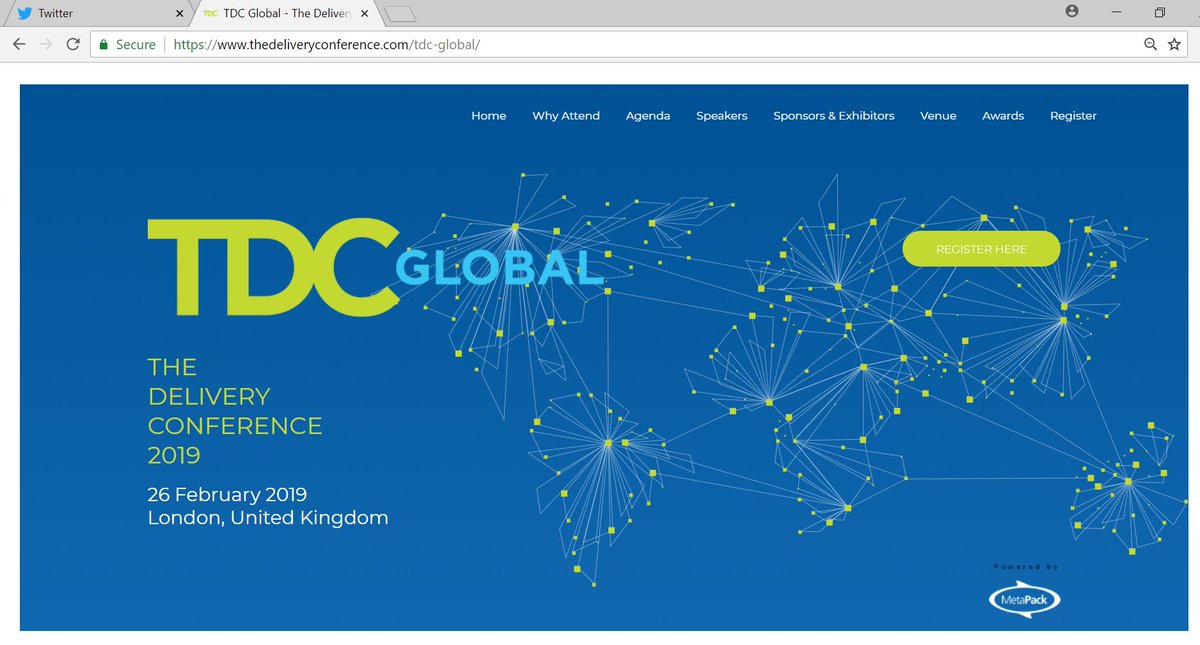Open the Home menu item
The height and width of the screenshot is (645, 1200).
(489, 116)
